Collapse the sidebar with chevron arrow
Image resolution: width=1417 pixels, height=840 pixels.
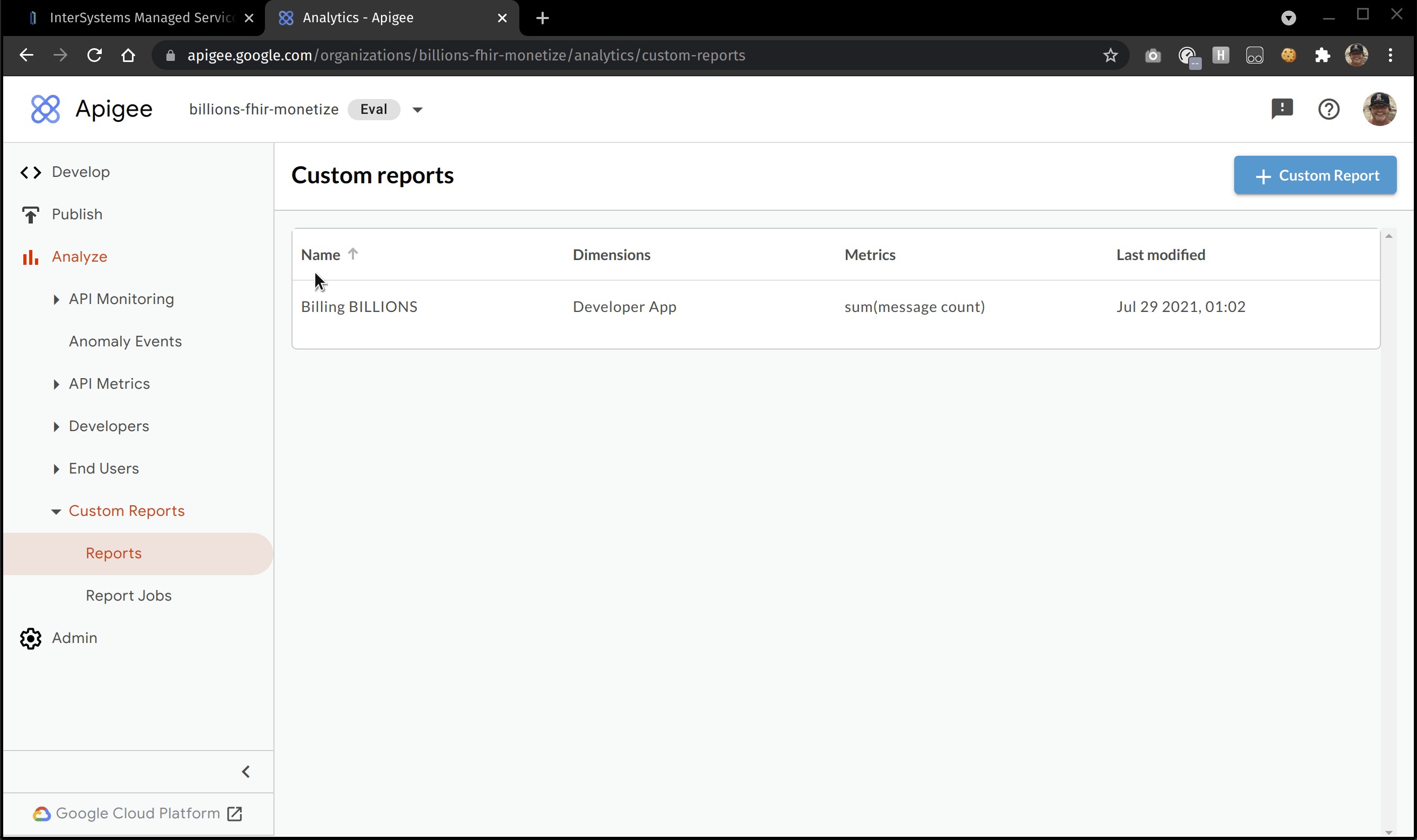(x=246, y=772)
